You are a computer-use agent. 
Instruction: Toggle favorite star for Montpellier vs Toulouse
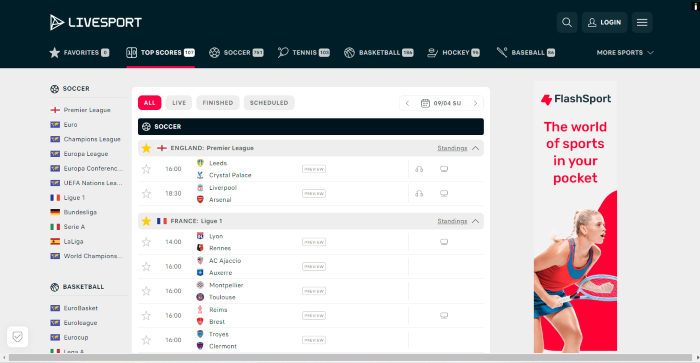(146, 291)
